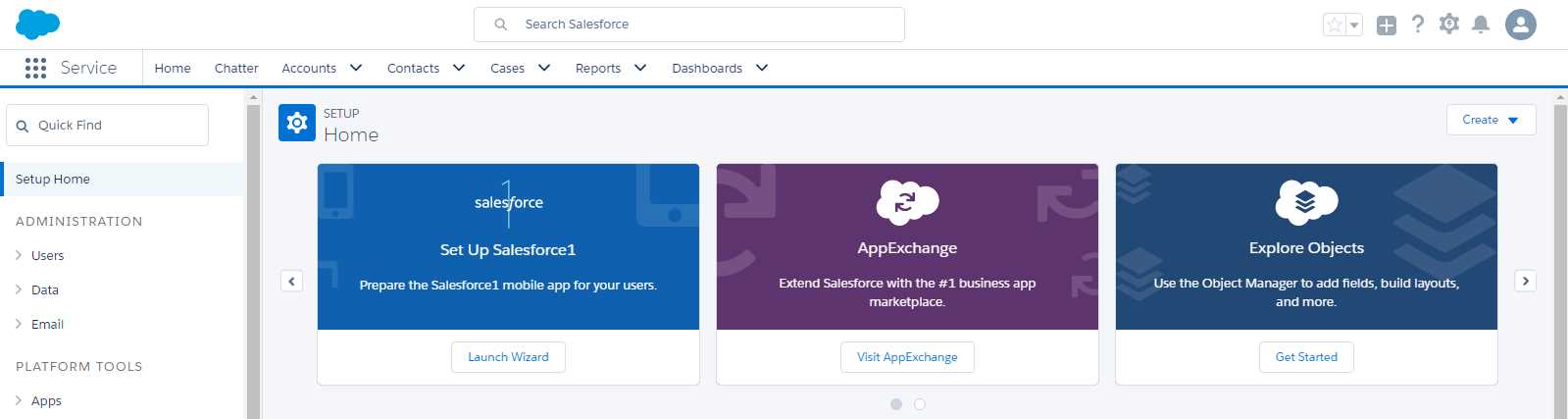Click the Explore Objects card title
The image size is (1568, 419).
(x=1306, y=248)
